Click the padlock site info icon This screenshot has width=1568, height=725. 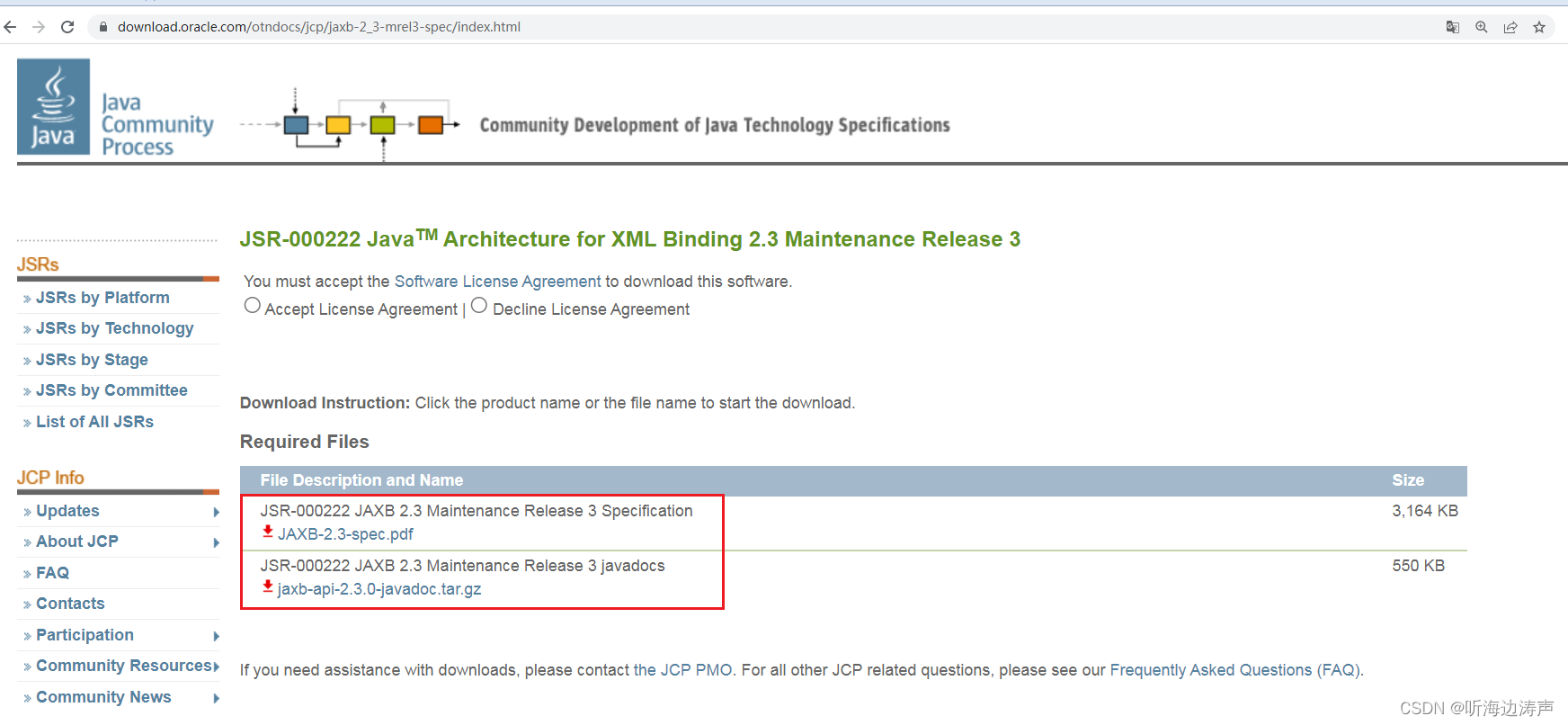(x=103, y=27)
